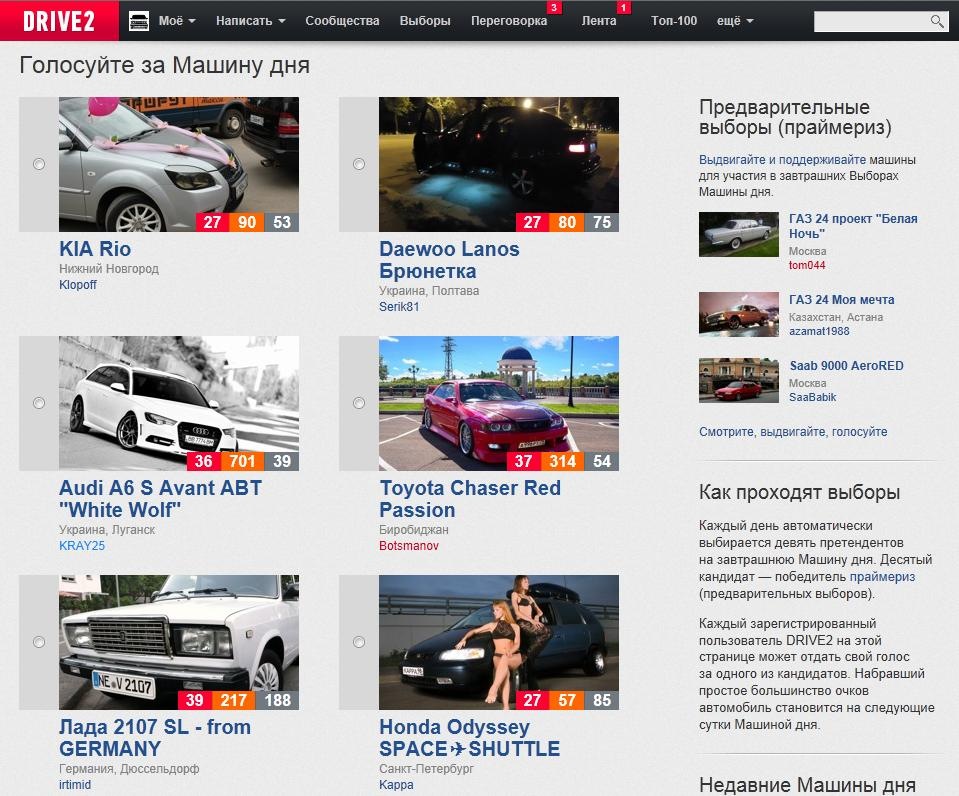Click the search magnifier icon
The width and height of the screenshot is (959, 796).
[x=937, y=19]
